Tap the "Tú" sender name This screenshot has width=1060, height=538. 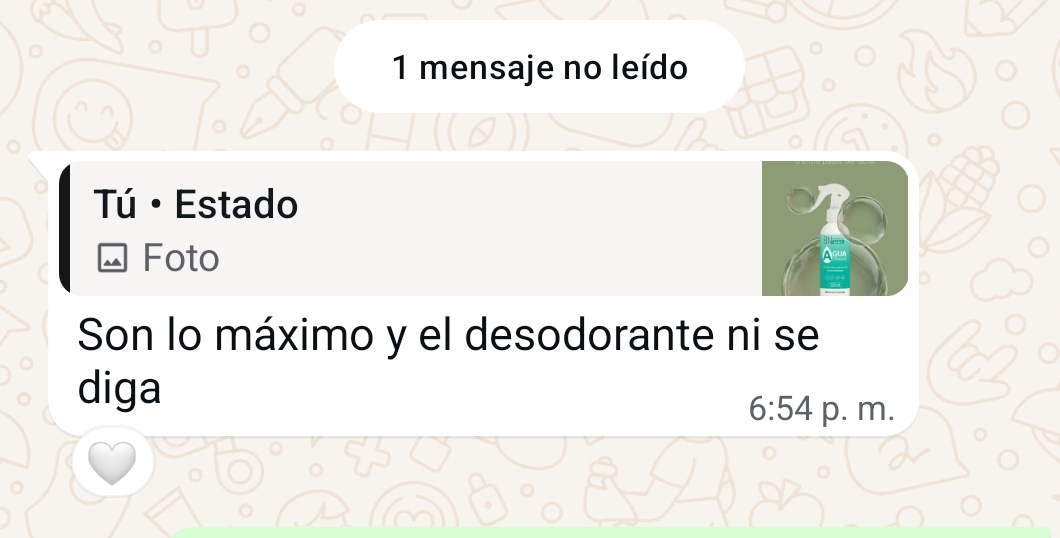click(x=115, y=204)
